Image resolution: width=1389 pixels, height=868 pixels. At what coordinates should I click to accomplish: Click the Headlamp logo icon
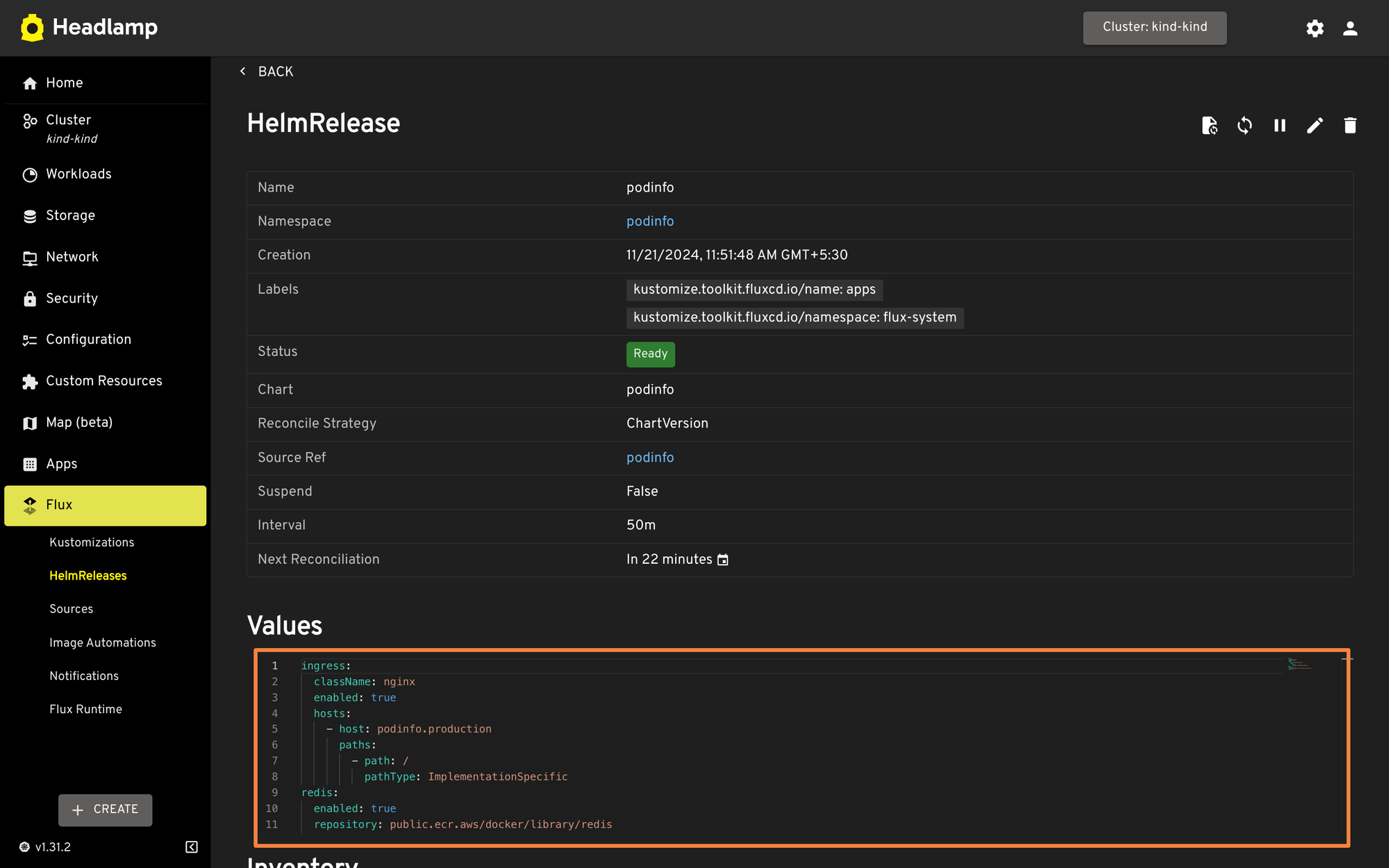point(32,28)
